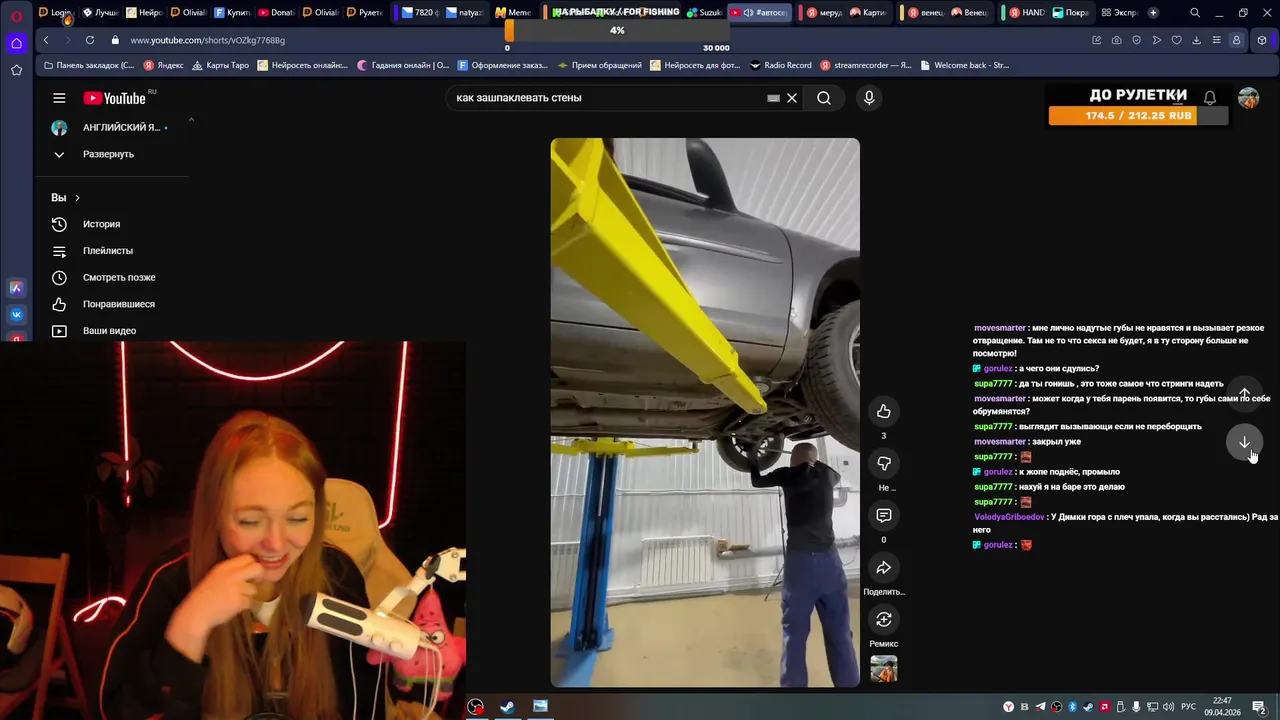Open the sound thumbnail below Remix
Screen dimensions: 1280x720
pos(884,669)
